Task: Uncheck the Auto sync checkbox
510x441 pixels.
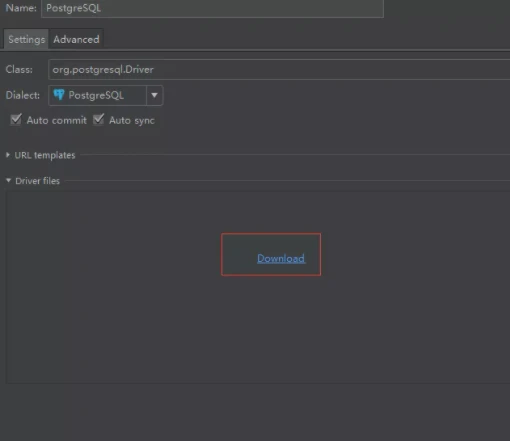Action: click(98, 119)
